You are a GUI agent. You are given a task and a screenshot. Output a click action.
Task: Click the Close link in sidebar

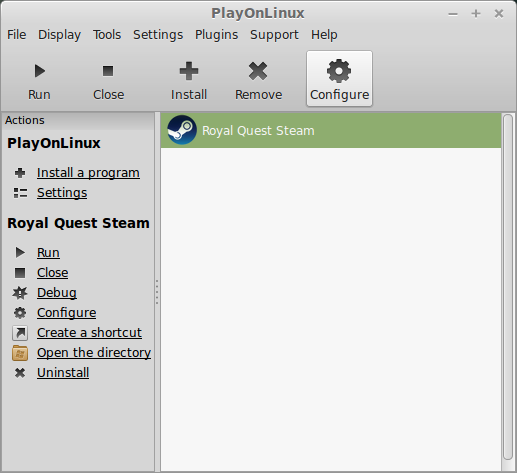click(x=53, y=273)
